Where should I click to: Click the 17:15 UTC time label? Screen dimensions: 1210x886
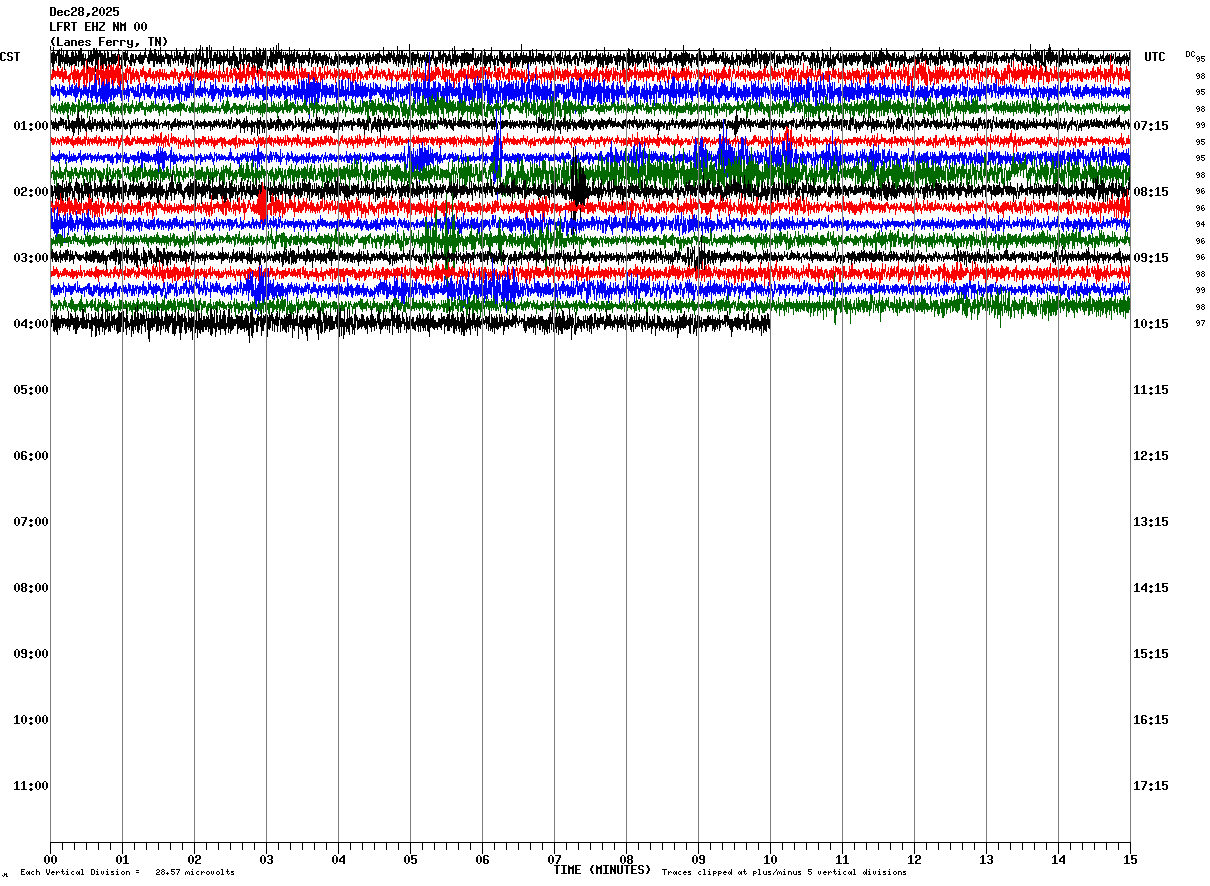pos(1151,786)
